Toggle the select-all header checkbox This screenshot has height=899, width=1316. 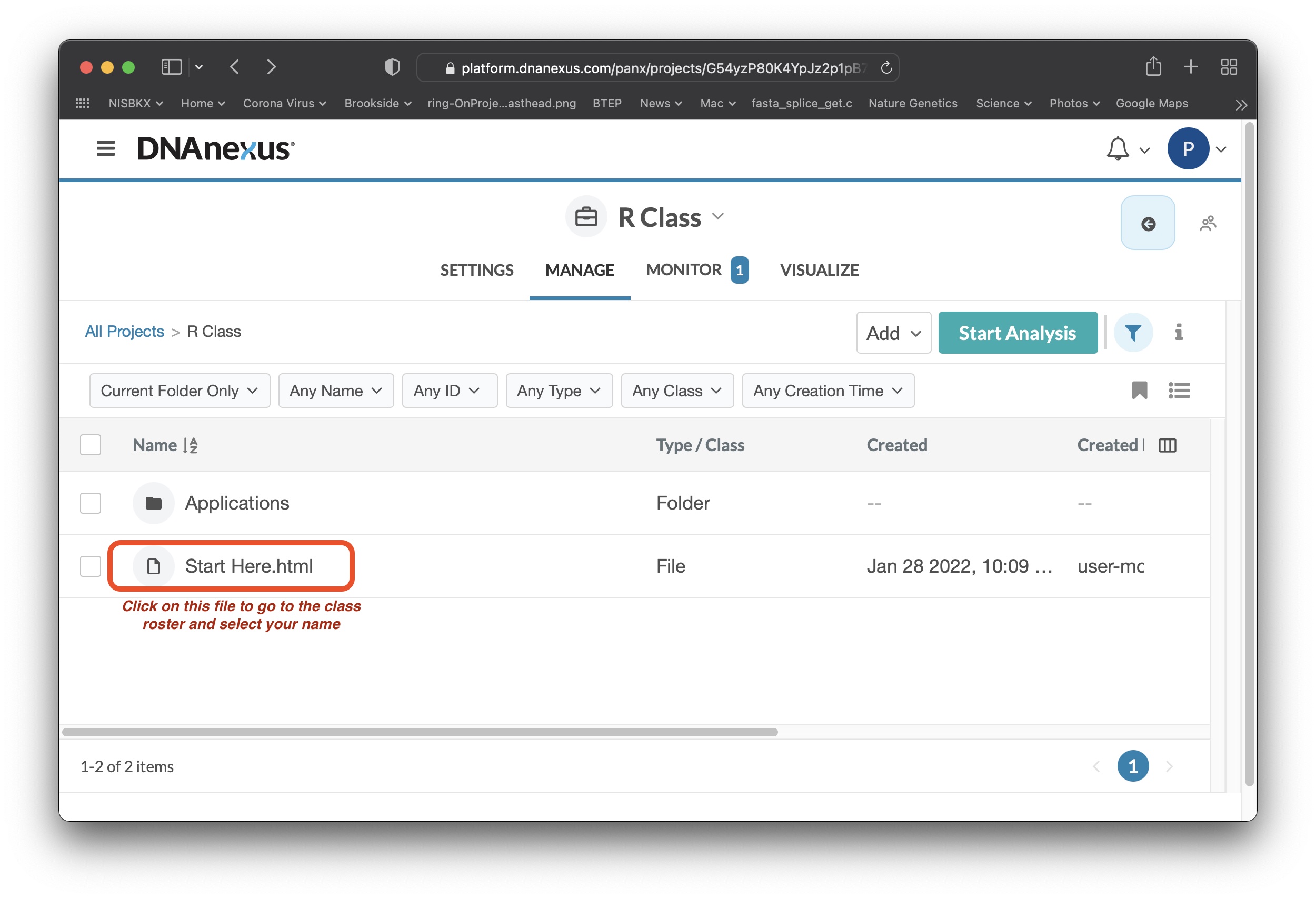pos(91,445)
